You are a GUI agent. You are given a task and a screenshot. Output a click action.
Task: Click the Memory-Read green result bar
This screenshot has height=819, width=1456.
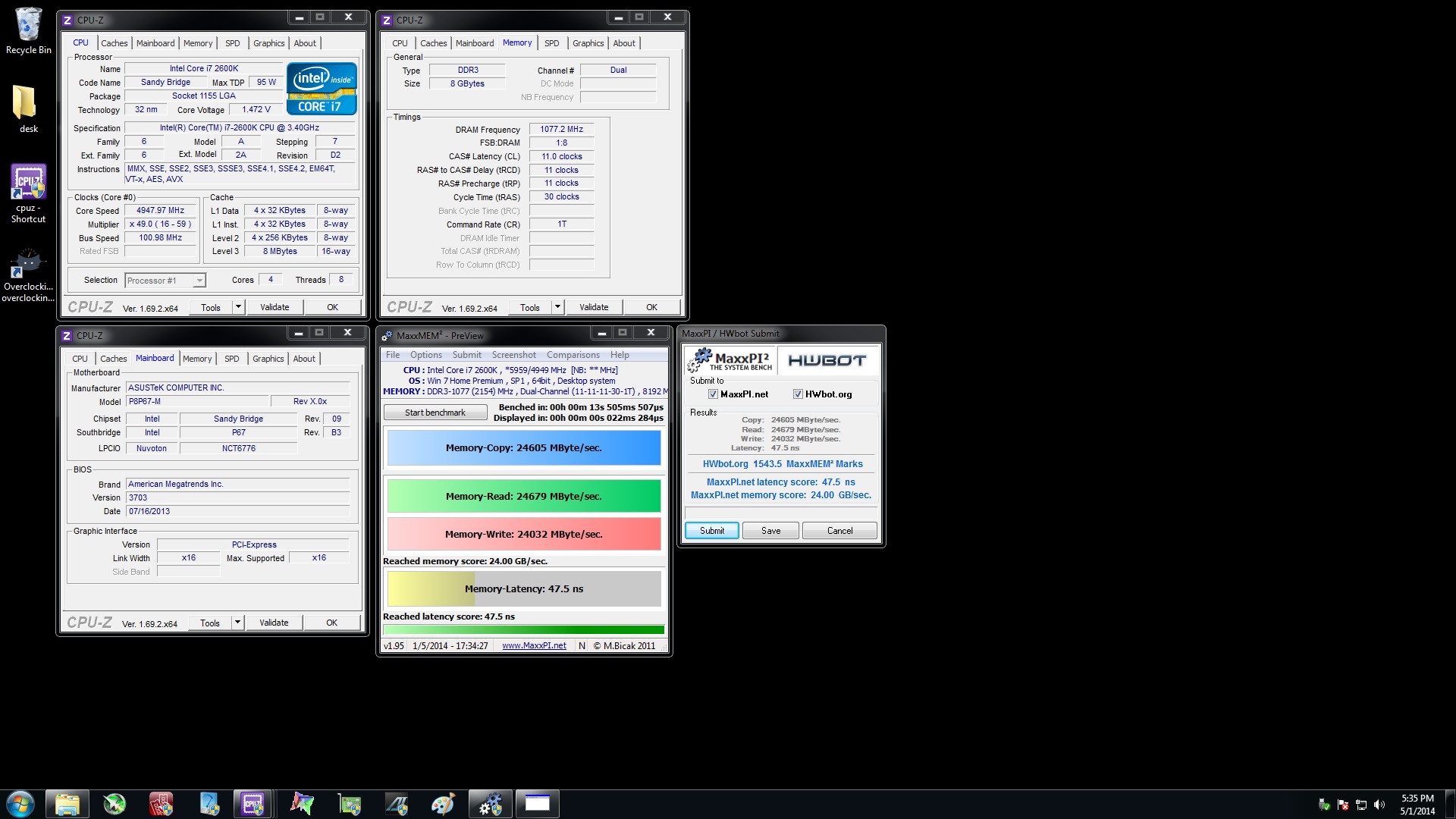tap(524, 497)
